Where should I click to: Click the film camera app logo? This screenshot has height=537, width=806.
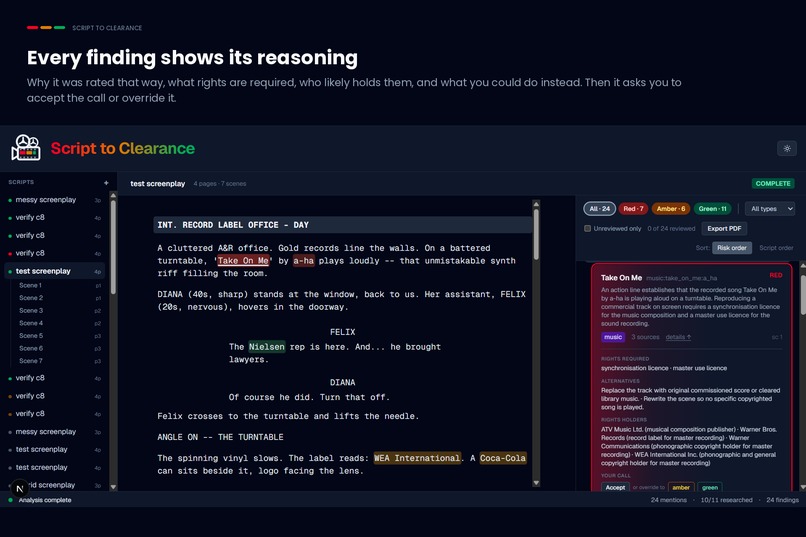coord(26,148)
